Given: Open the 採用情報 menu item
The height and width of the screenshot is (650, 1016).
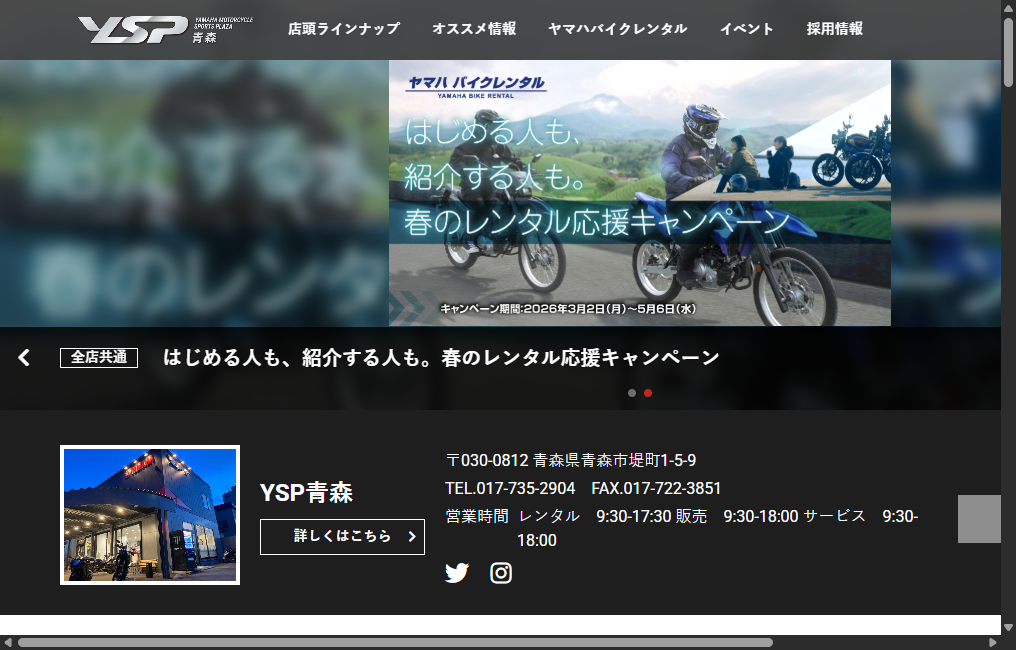Looking at the screenshot, I should click(x=835, y=29).
